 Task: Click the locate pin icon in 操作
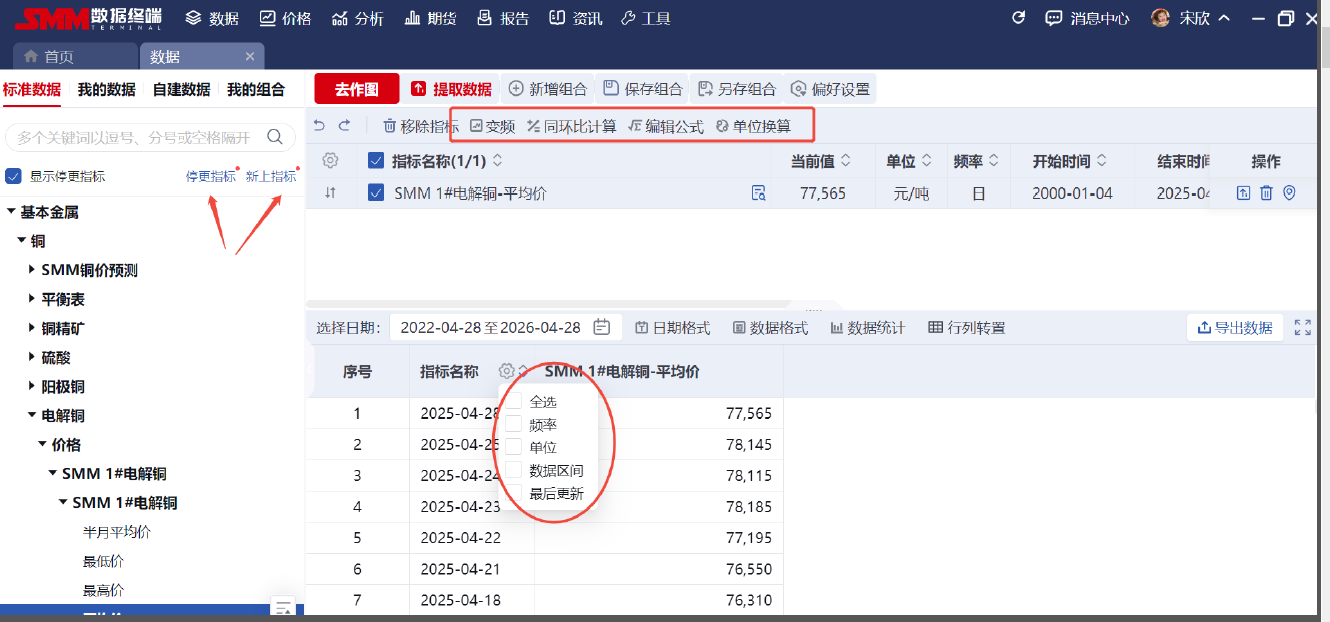1289,193
